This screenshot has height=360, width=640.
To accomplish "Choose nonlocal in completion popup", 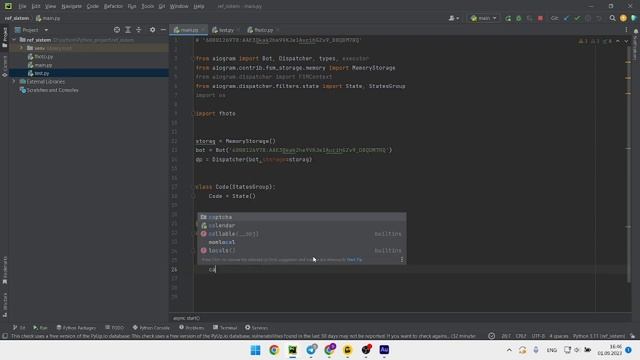I will (x=302, y=242).
